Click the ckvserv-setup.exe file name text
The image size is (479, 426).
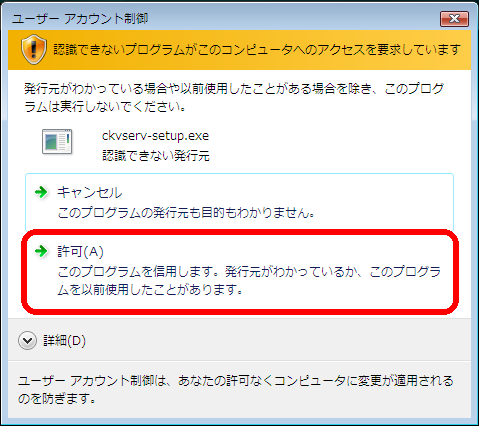pyautogui.click(x=155, y=136)
